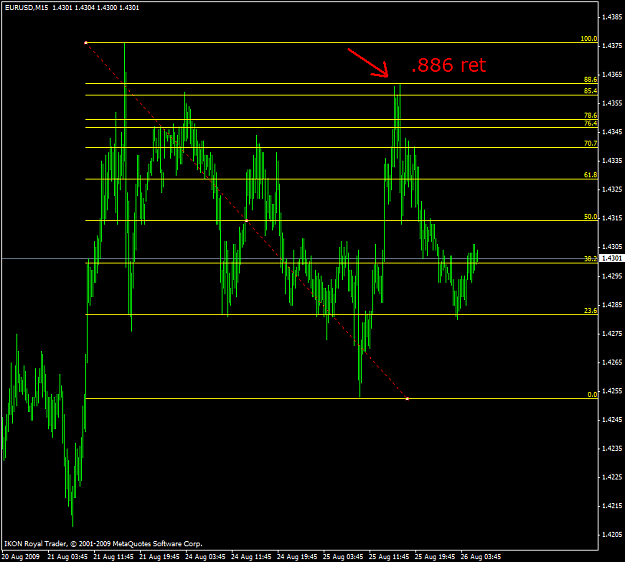Click price axis value 1.4355
The width and height of the screenshot is (625, 562).
(612, 103)
